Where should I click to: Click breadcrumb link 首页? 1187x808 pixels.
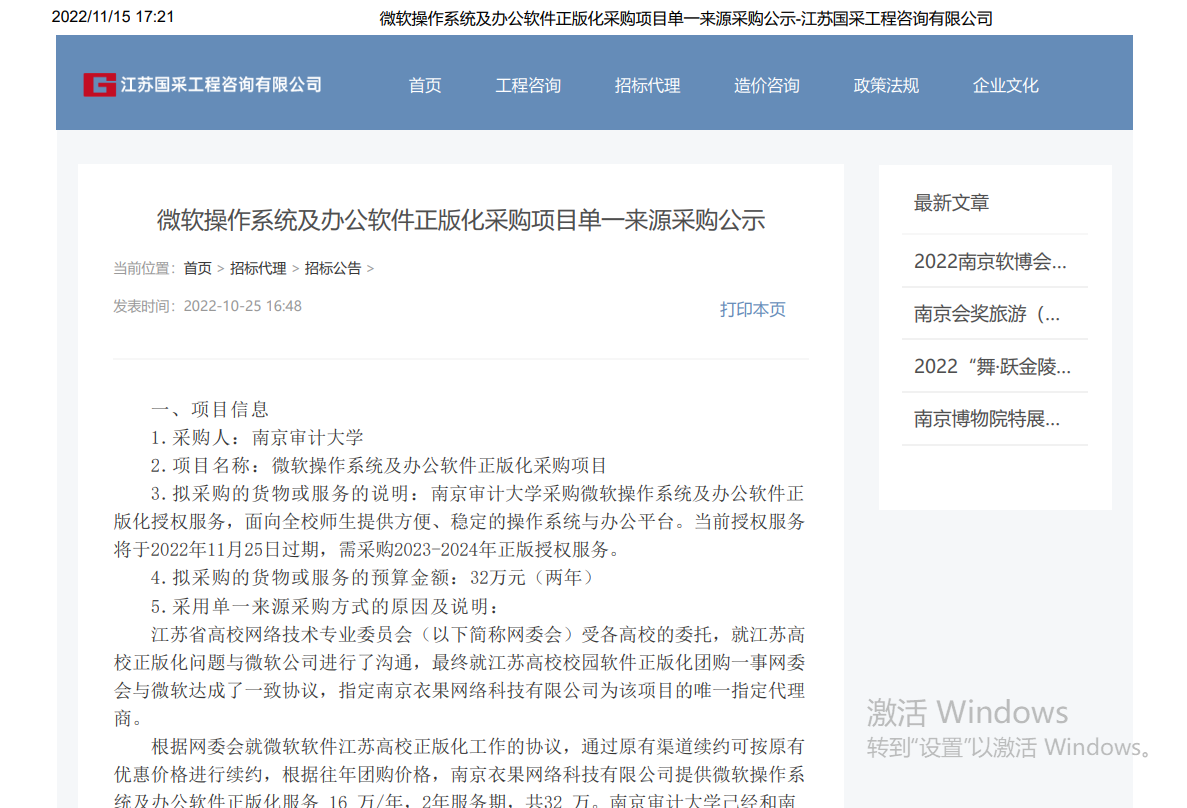198,268
